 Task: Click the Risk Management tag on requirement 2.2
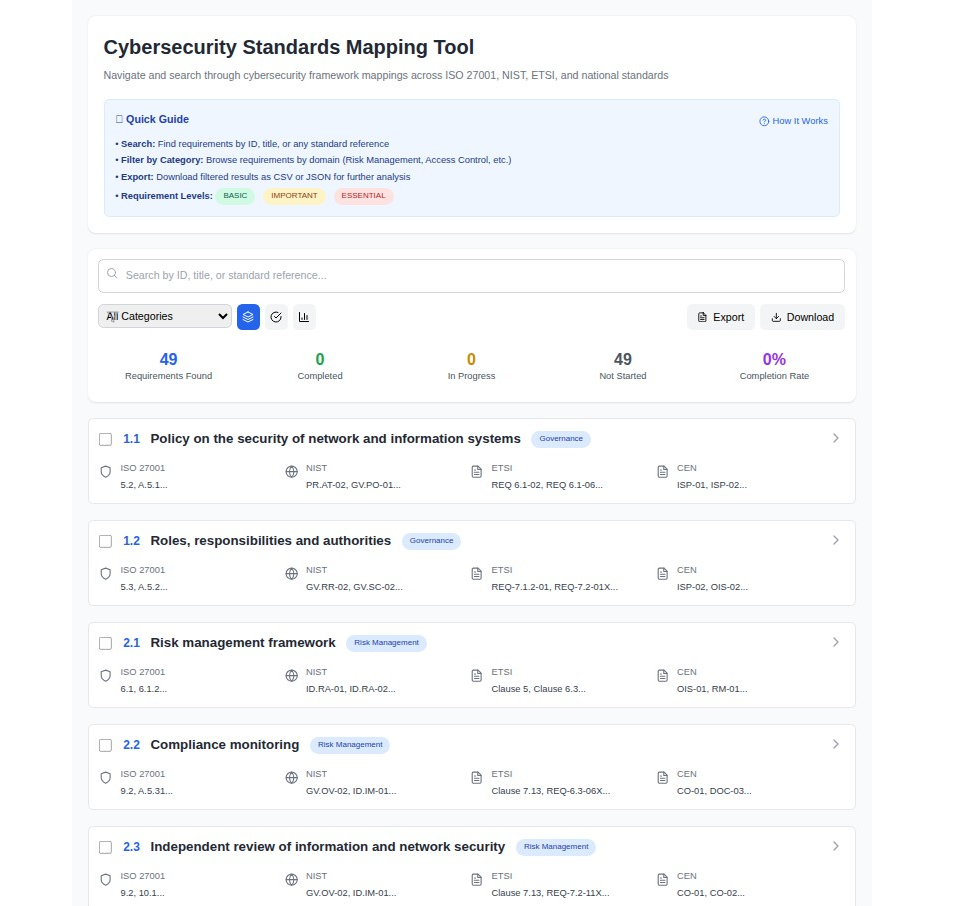(x=350, y=745)
